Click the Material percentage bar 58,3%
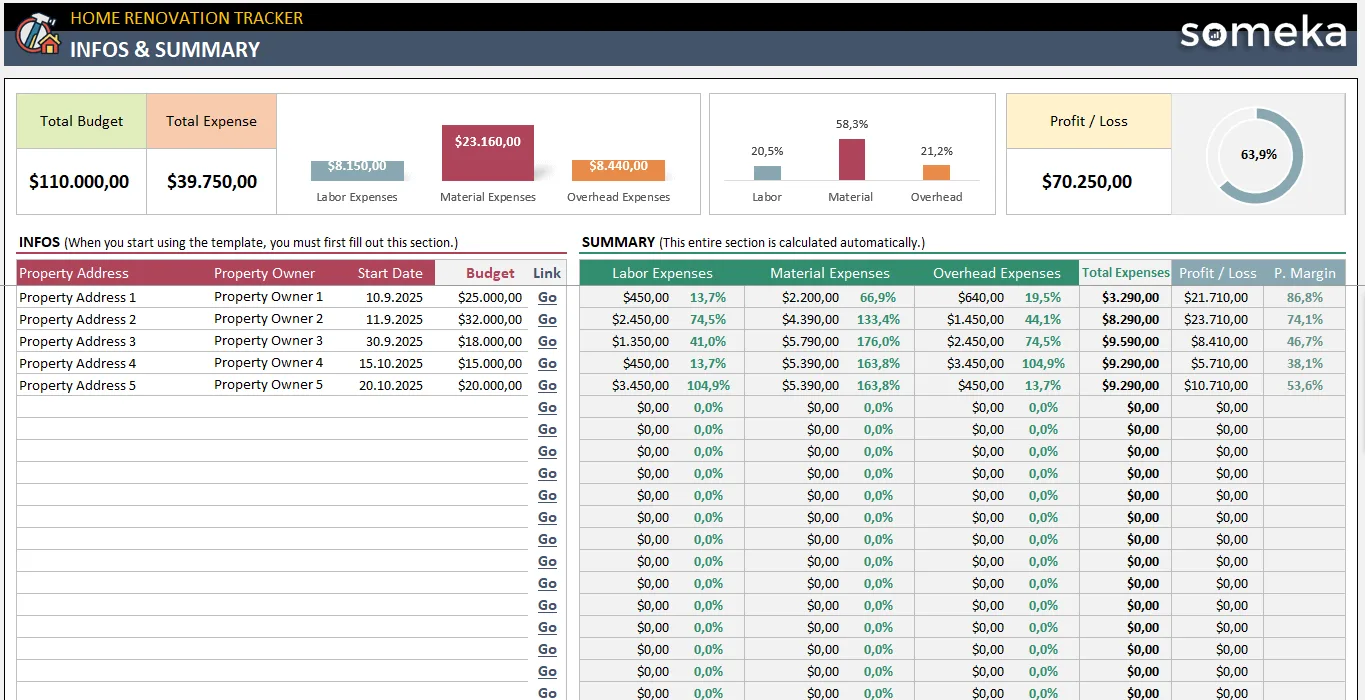This screenshot has height=700, width=1365. pos(851,160)
